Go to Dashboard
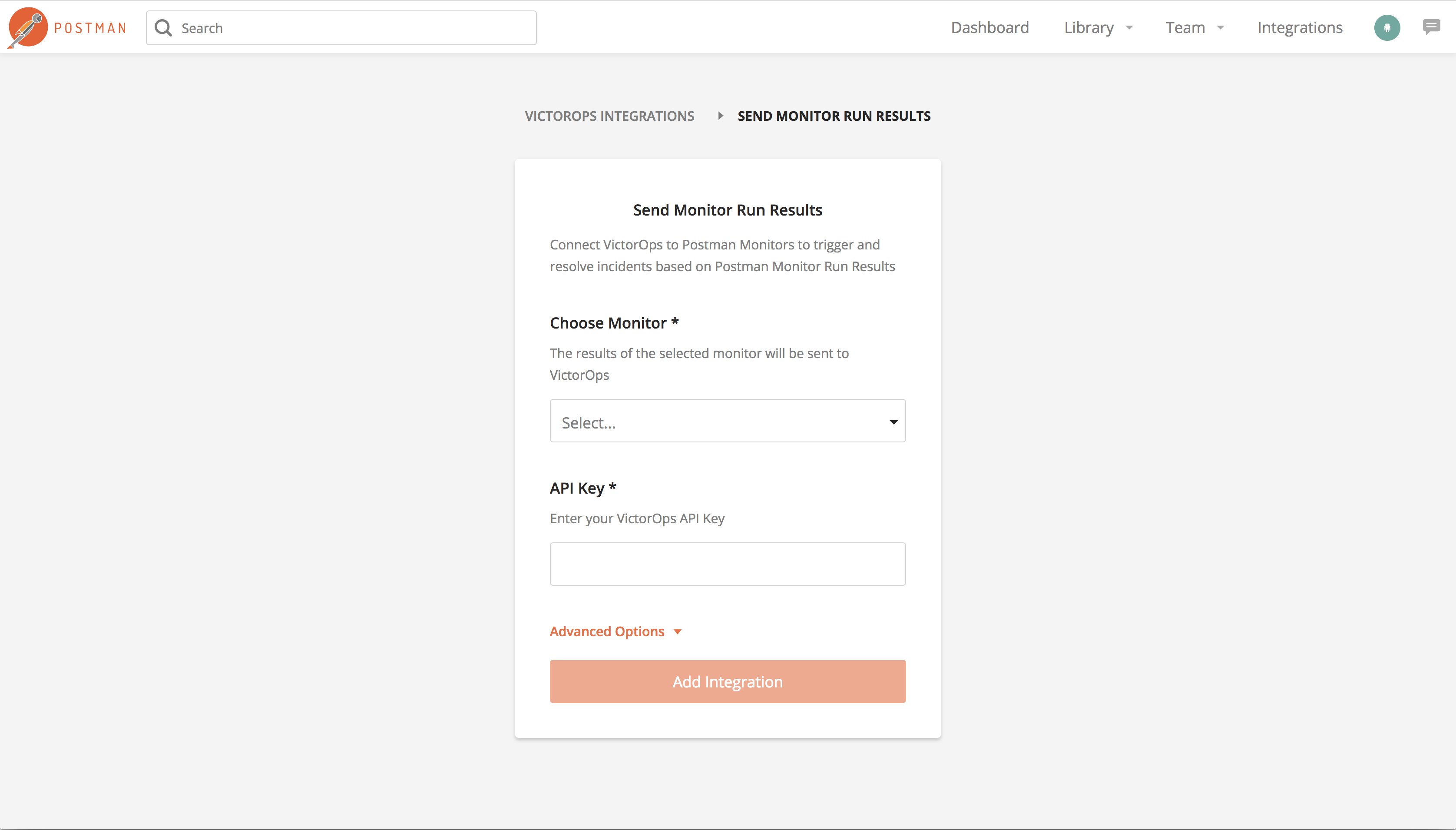This screenshot has height=830, width=1456. [x=990, y=27]
